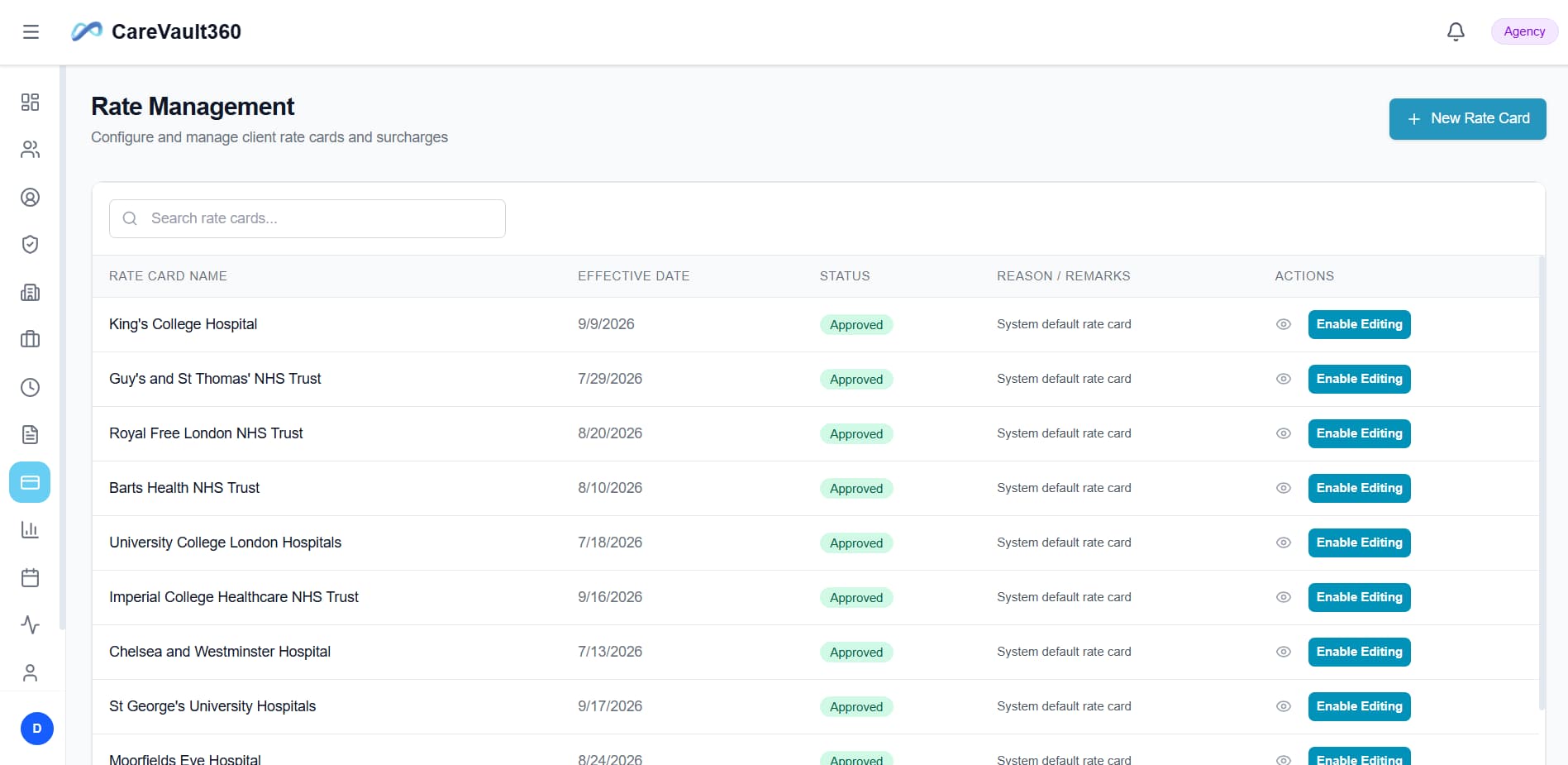The image size is (1568, 765).
Task: Click the New Rate Card button
Action: point(1467,119)
